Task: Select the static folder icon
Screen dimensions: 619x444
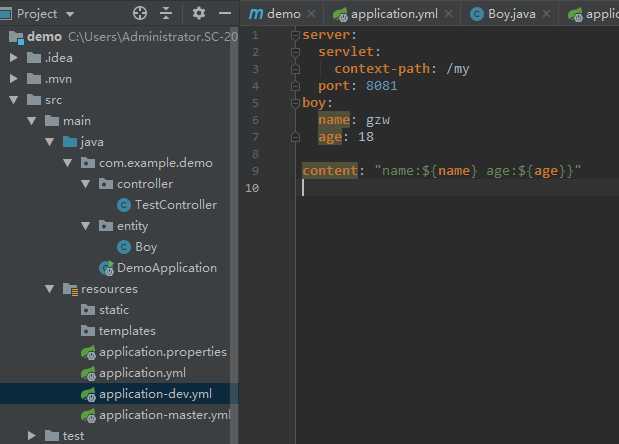Action: pos(88,310)
